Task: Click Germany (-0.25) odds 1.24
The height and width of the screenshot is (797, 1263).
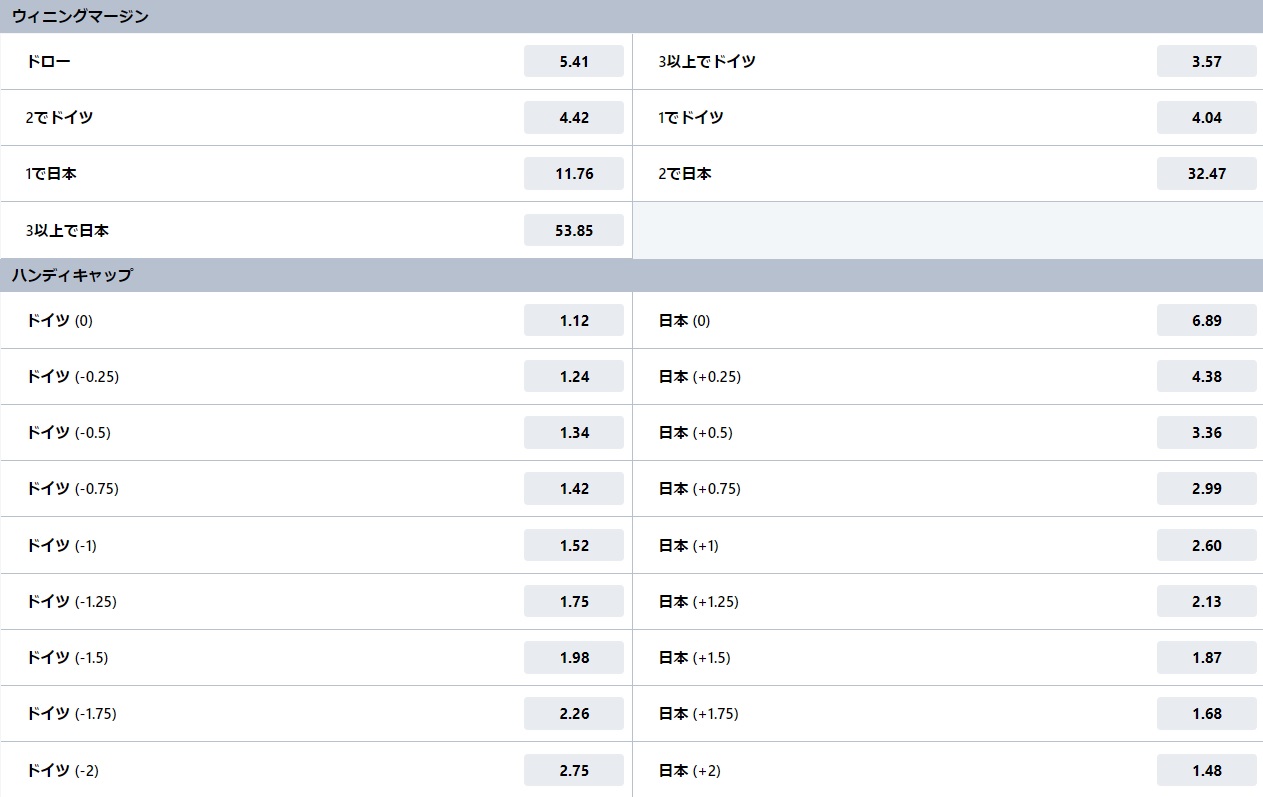Action: point(574,376)
